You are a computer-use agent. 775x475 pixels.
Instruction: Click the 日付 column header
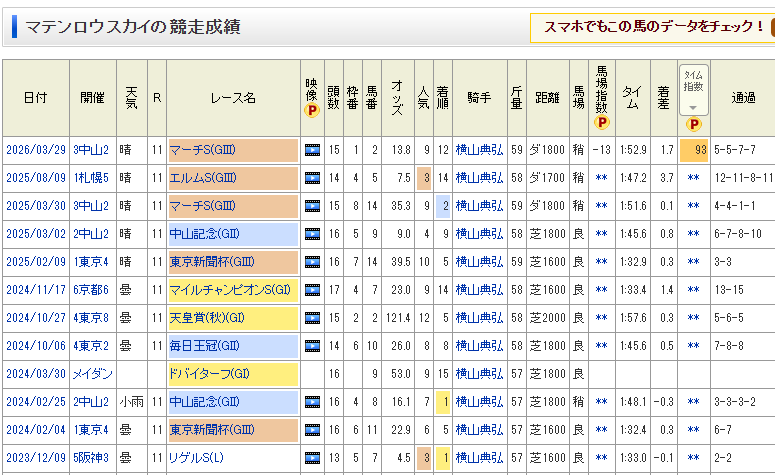point(35,97)
